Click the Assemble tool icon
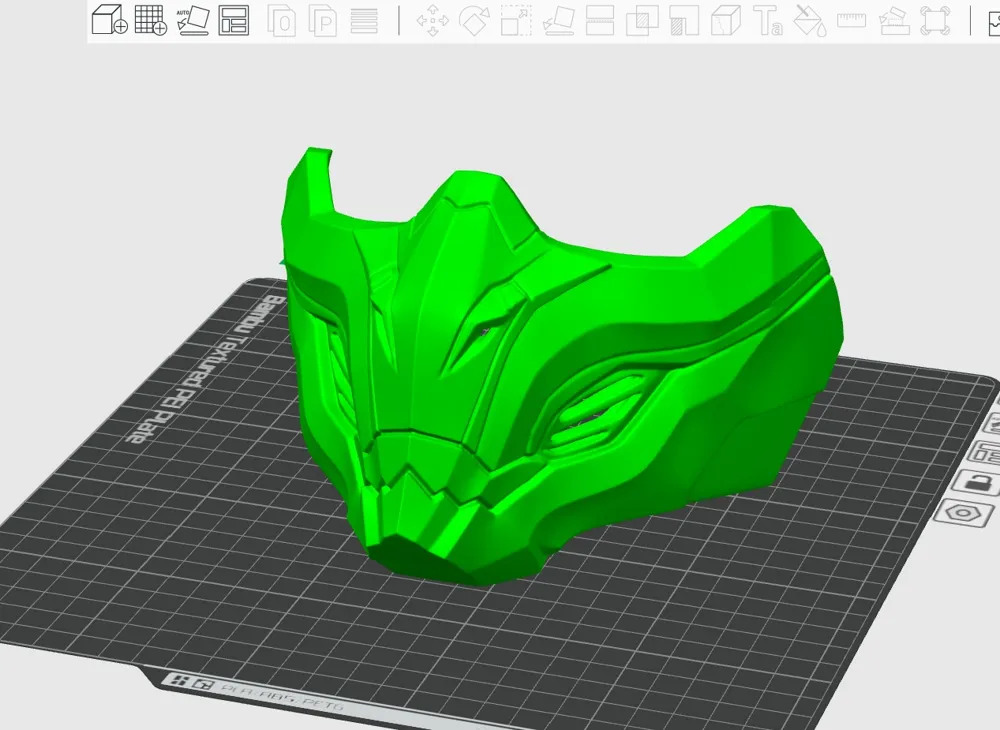The image size is (1000, 730). click(x=893, y=21)
